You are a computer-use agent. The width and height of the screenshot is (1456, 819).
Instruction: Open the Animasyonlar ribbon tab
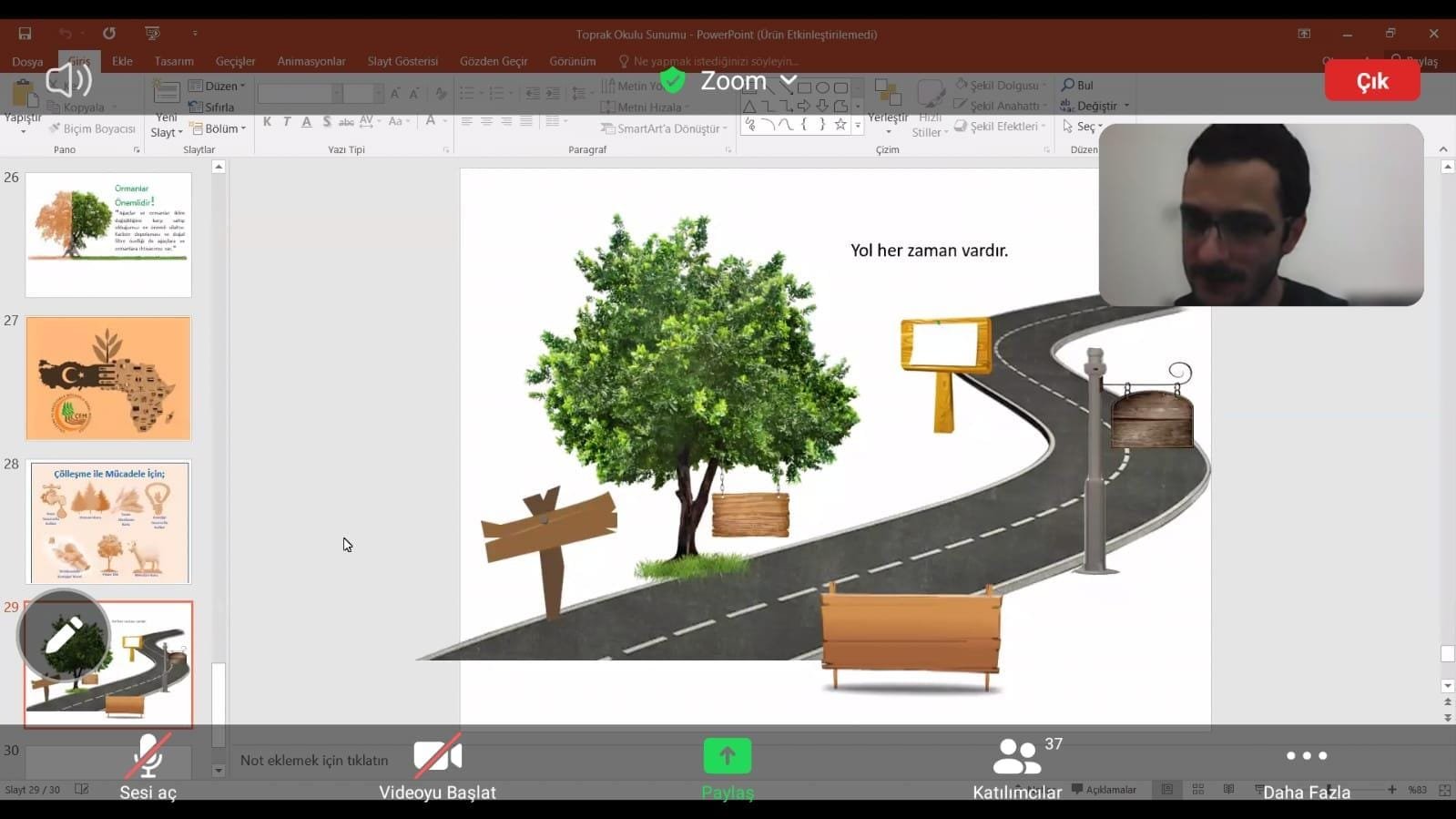(x=311, y=61)
